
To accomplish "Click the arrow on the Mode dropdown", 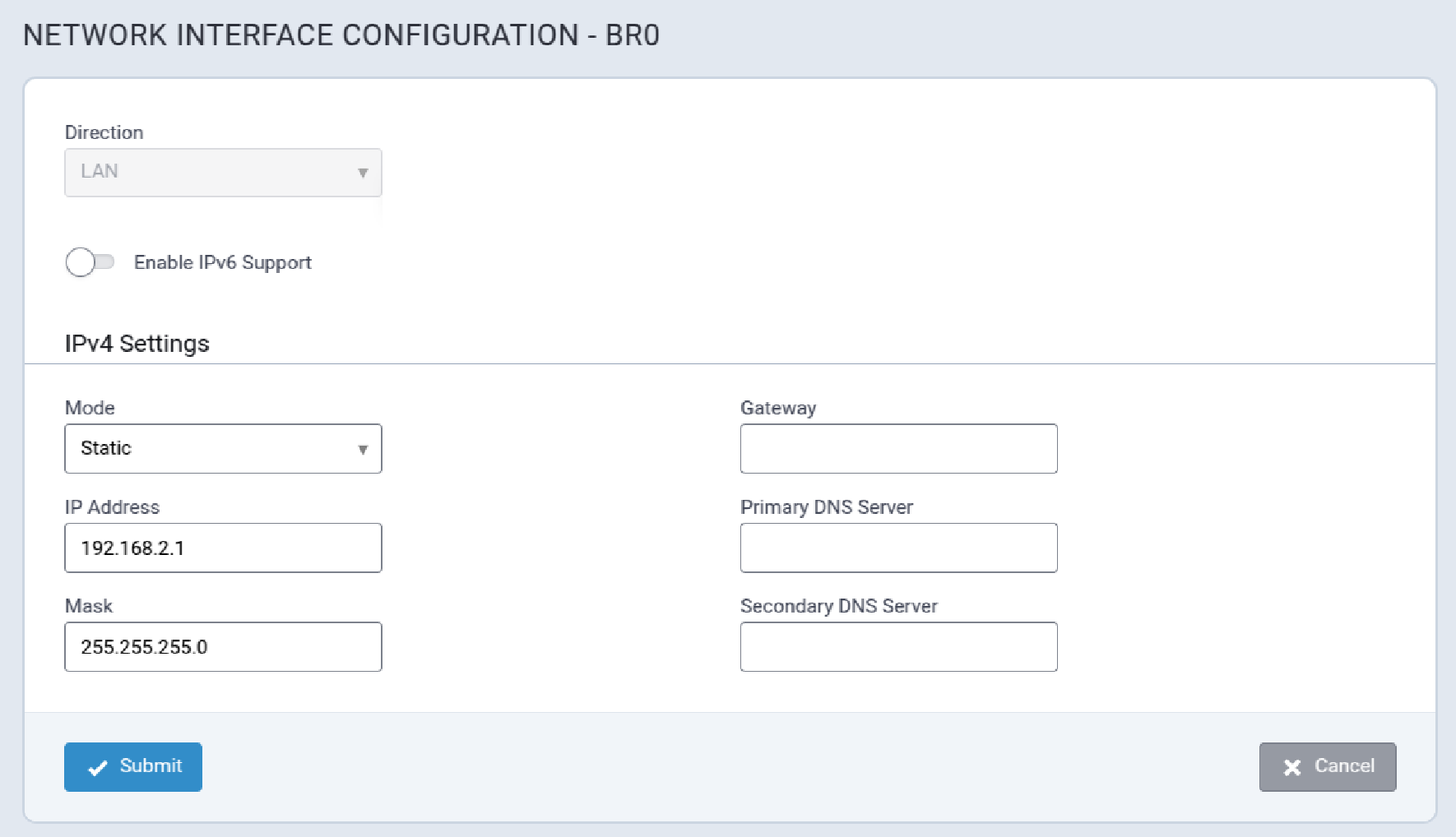I will point(363,450).
